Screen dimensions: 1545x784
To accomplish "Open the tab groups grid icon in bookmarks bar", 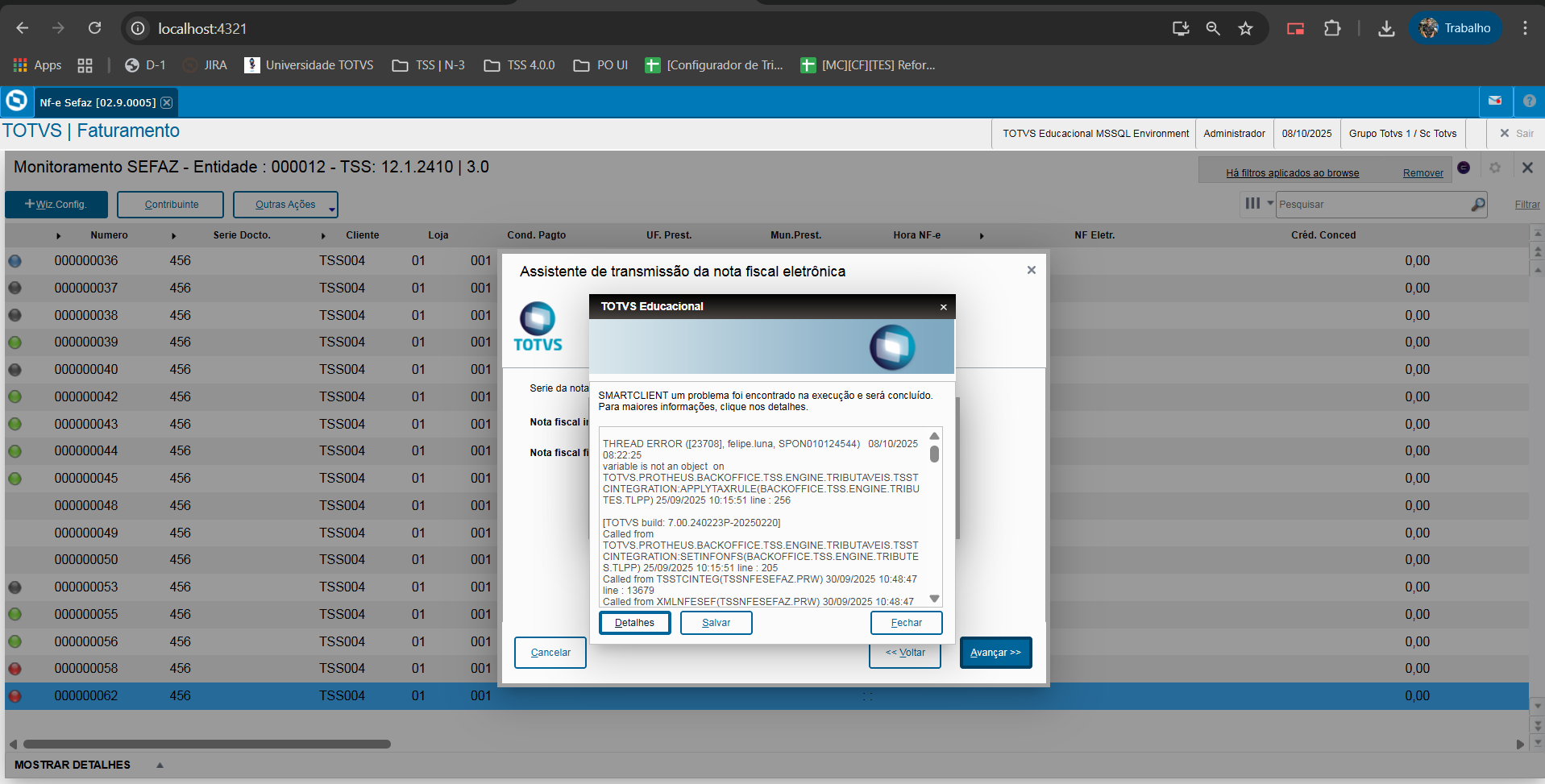I will point(85,65).
